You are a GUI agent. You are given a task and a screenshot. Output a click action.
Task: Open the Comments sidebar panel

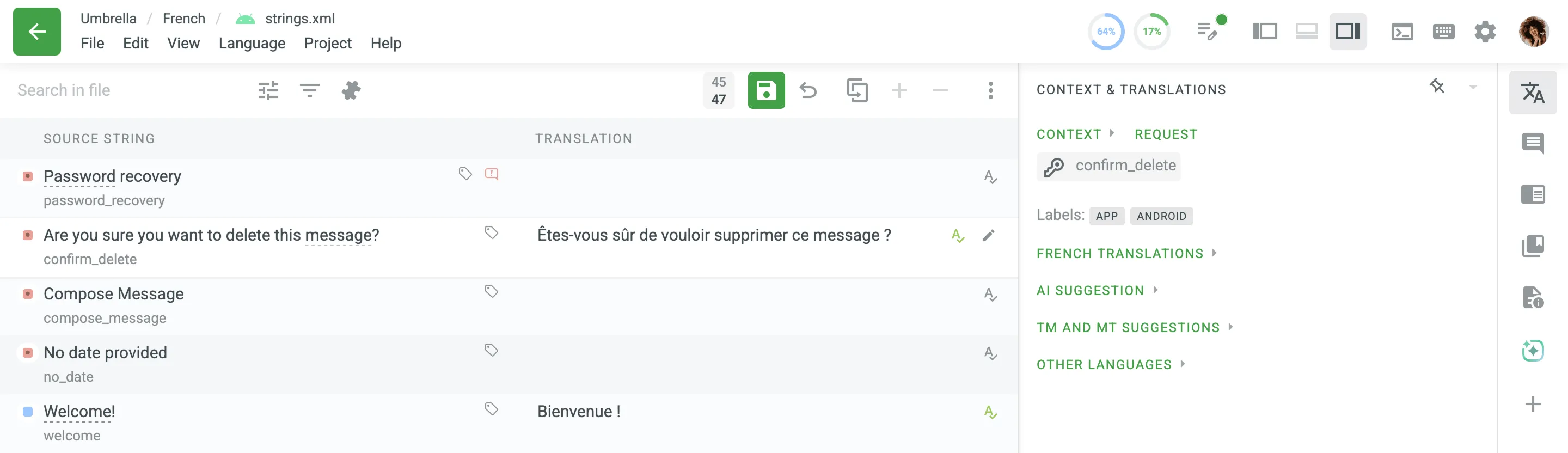(1533, 144)
